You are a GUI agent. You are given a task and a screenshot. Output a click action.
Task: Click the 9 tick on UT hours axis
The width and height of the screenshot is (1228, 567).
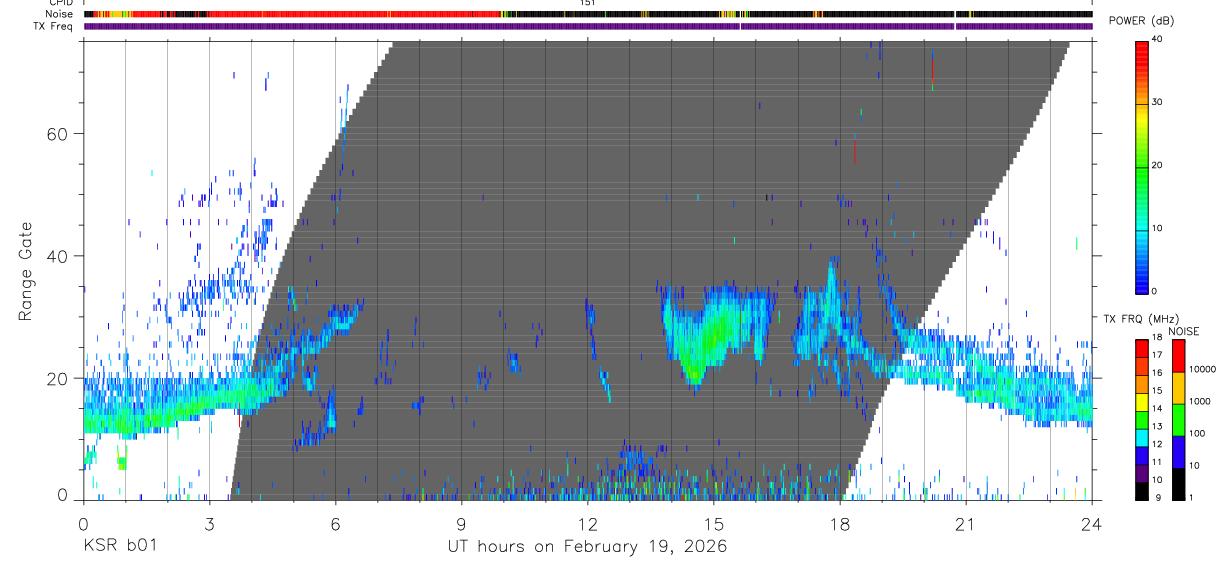pyautogui.click(x=462, y=523)
